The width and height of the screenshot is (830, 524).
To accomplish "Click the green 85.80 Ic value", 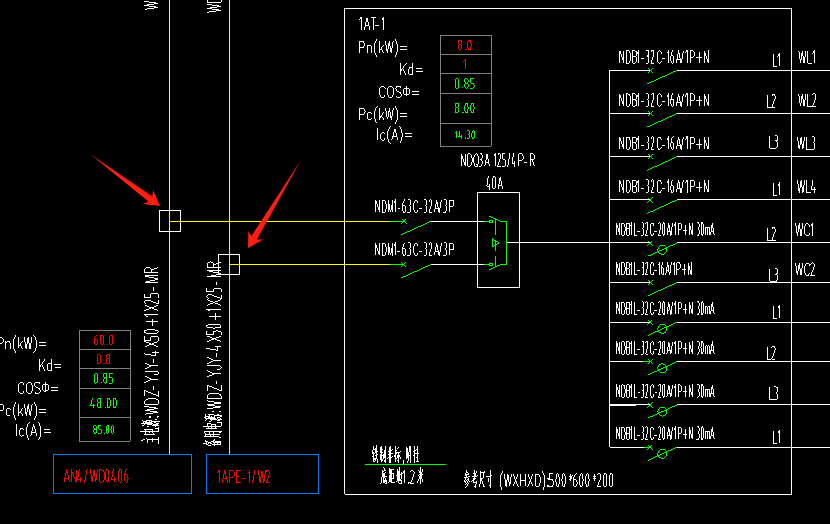I will tap(104, 430).
